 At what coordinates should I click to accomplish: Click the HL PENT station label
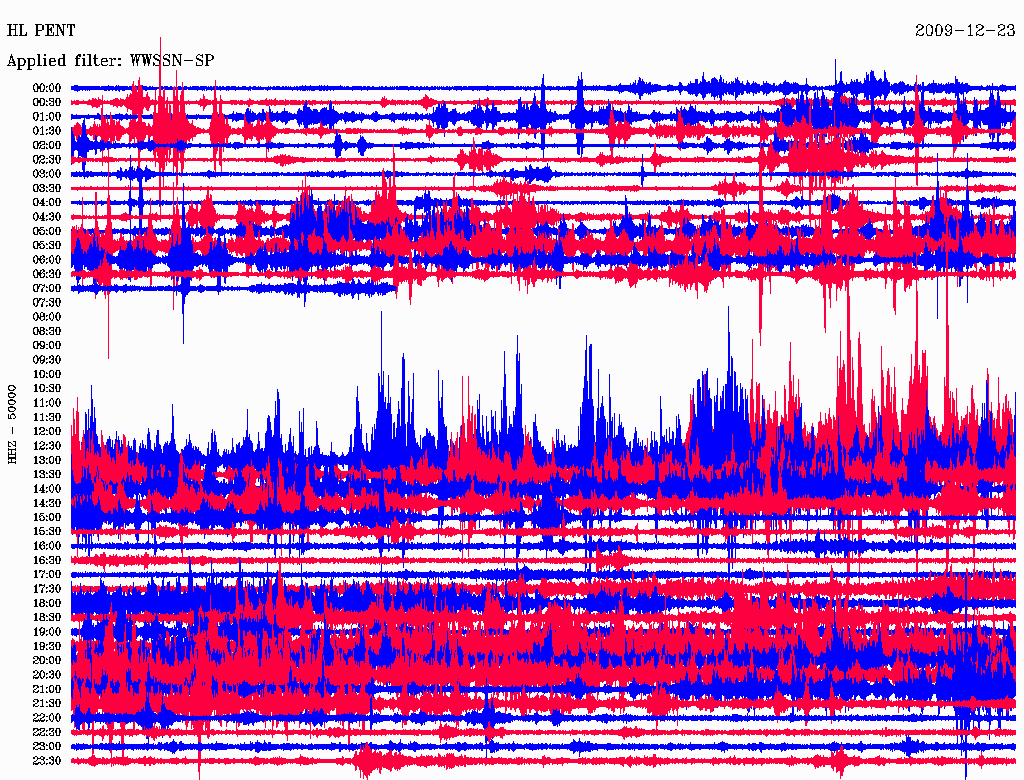click(x=41, y=30)
